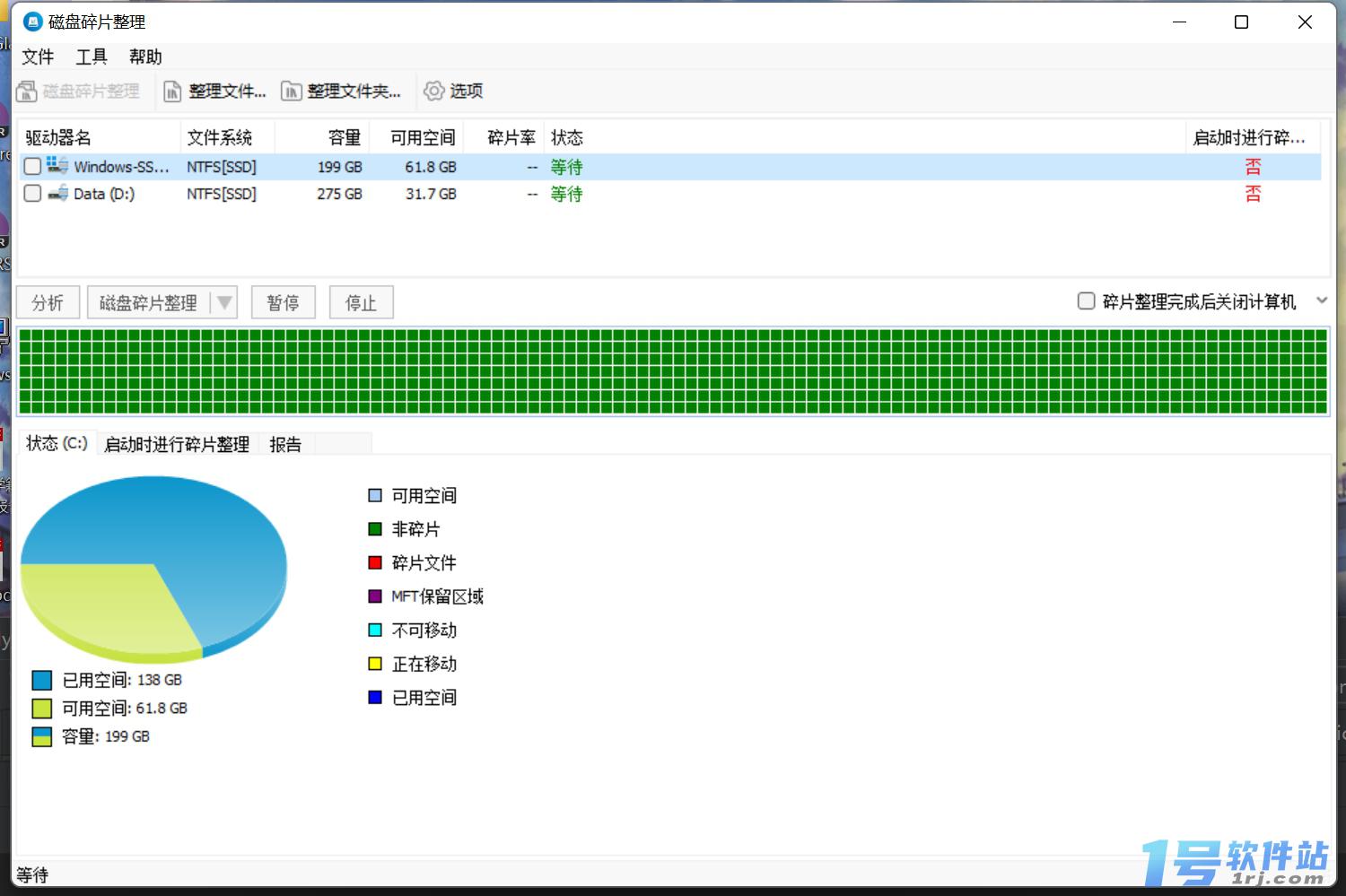This screenshot has height=896, width=1346.
Task: Select the Windows-SS... drive row name
Action: [121, 167]
